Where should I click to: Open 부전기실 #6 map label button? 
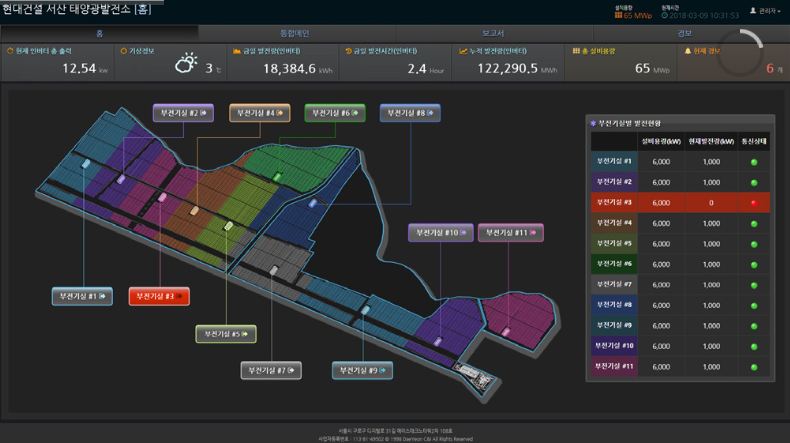click(x=335, y=113)
